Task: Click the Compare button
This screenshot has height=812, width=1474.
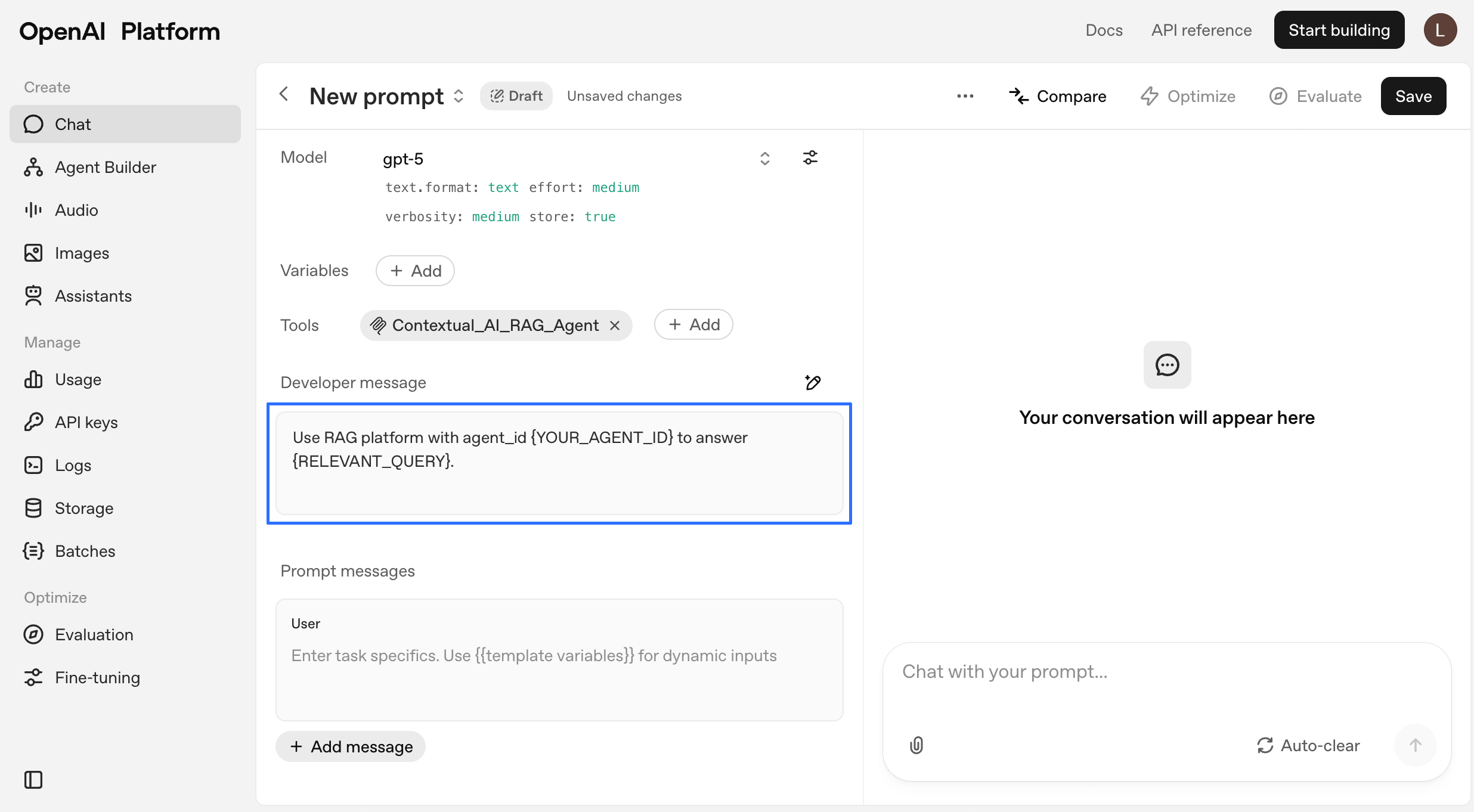Action: point(1057,96)
